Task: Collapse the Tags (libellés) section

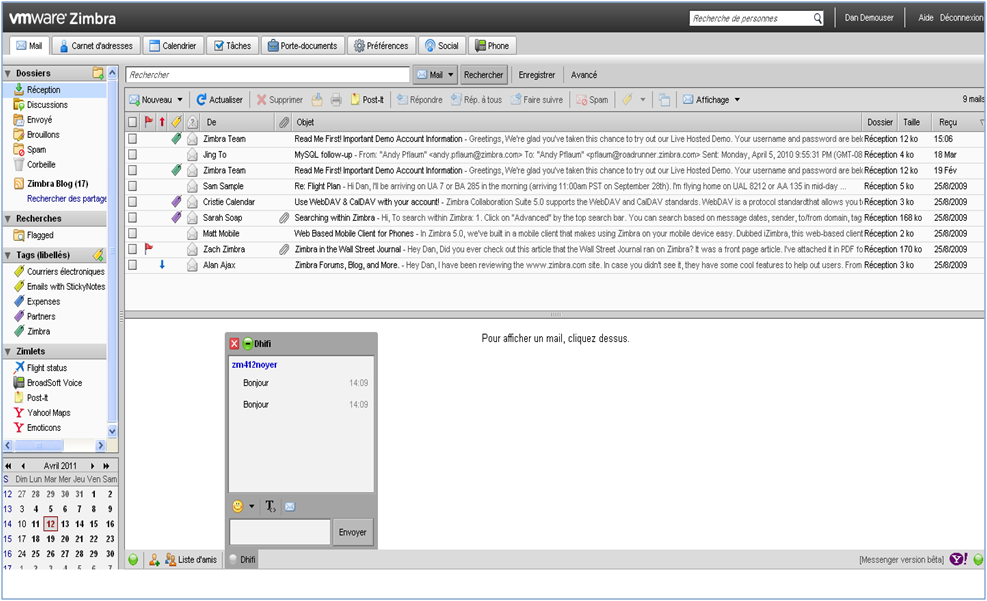Action: tap(8, 256)
